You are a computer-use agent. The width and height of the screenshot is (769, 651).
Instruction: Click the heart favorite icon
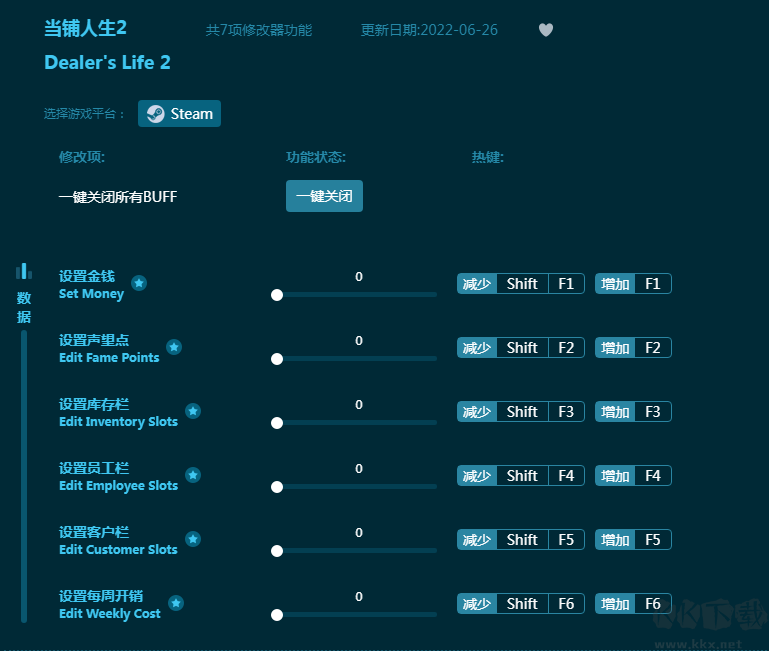click(545, 30)
